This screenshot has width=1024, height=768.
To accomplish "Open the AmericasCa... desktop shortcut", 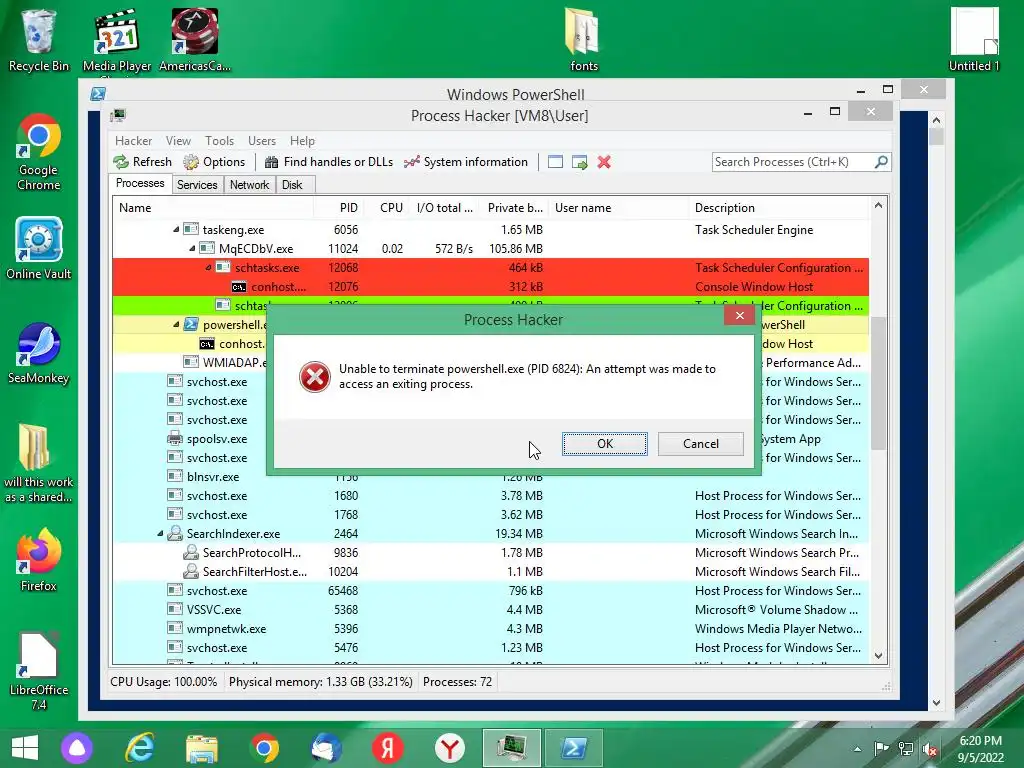I will point(195,40).
